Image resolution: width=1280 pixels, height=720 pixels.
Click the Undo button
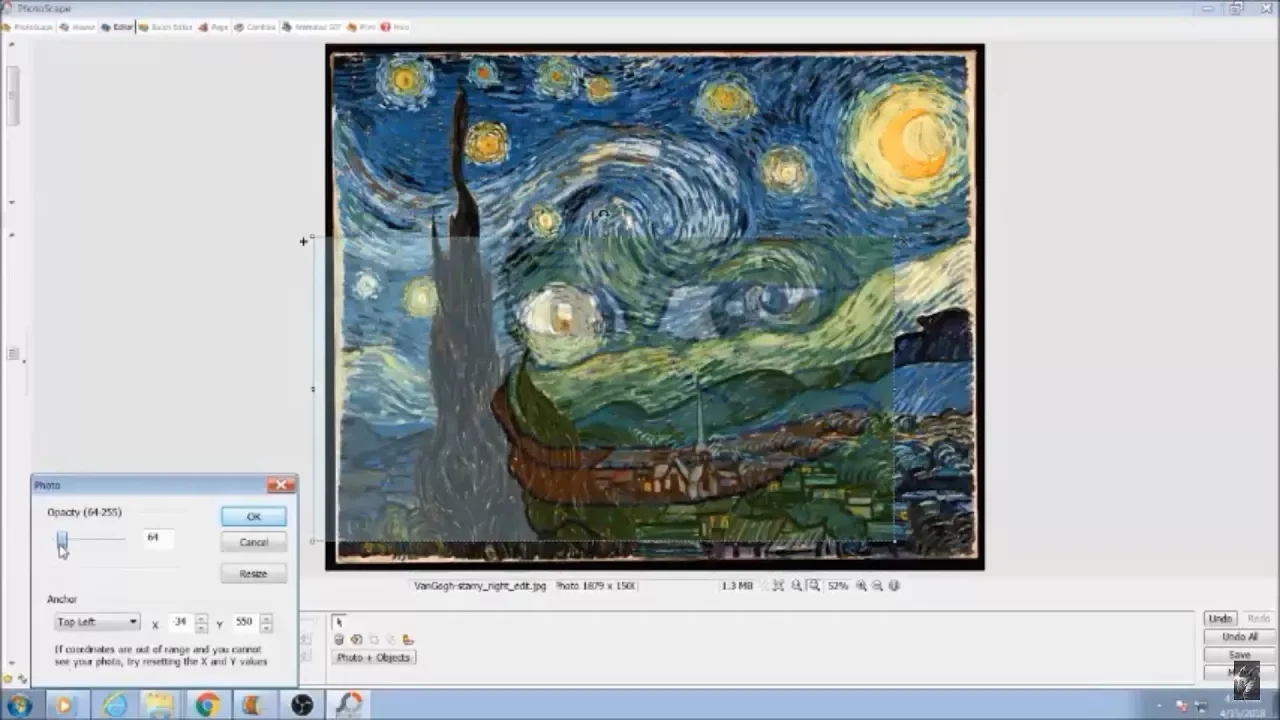tap(1219, 619)
